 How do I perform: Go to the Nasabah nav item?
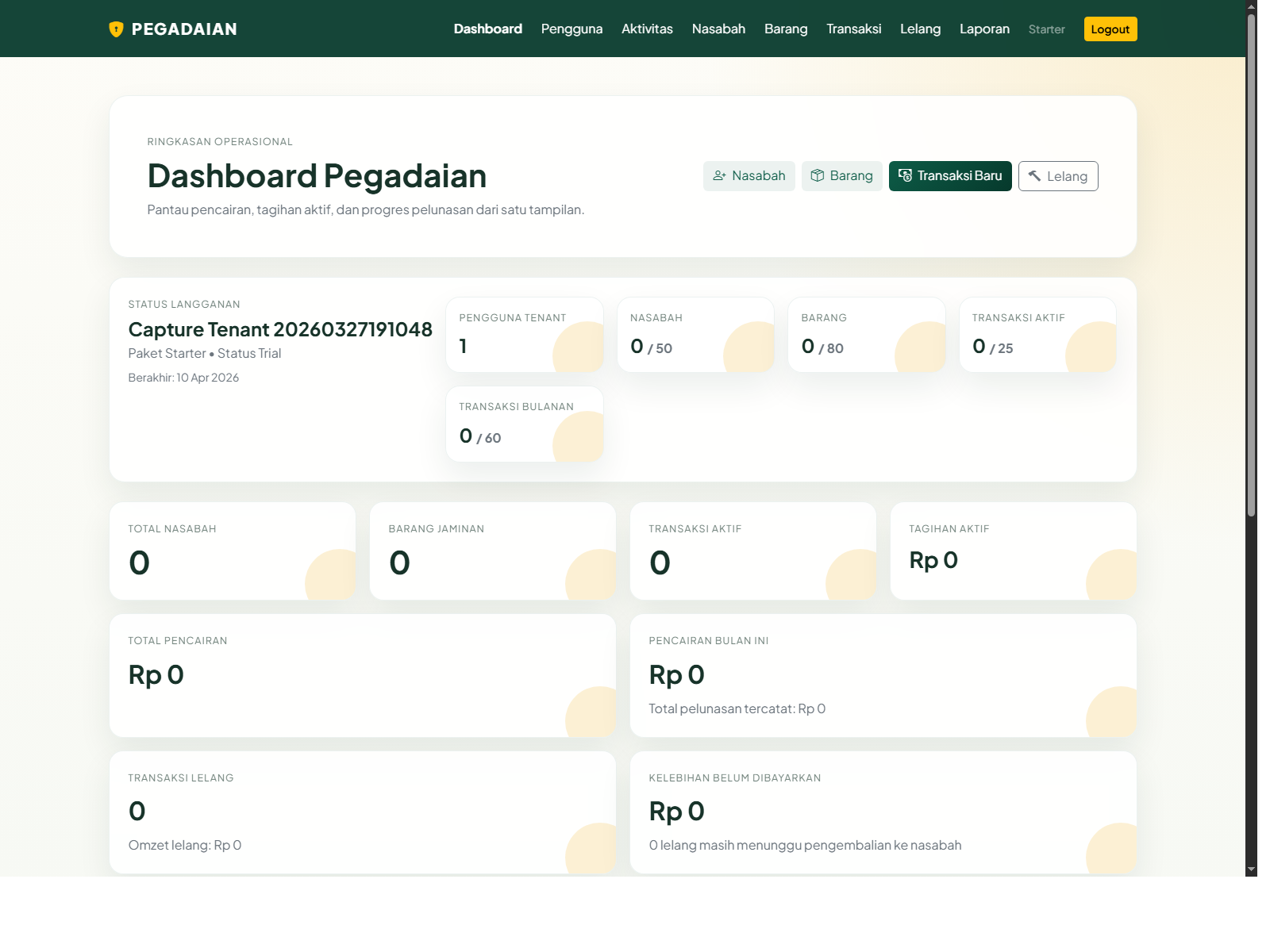point(718,29)
